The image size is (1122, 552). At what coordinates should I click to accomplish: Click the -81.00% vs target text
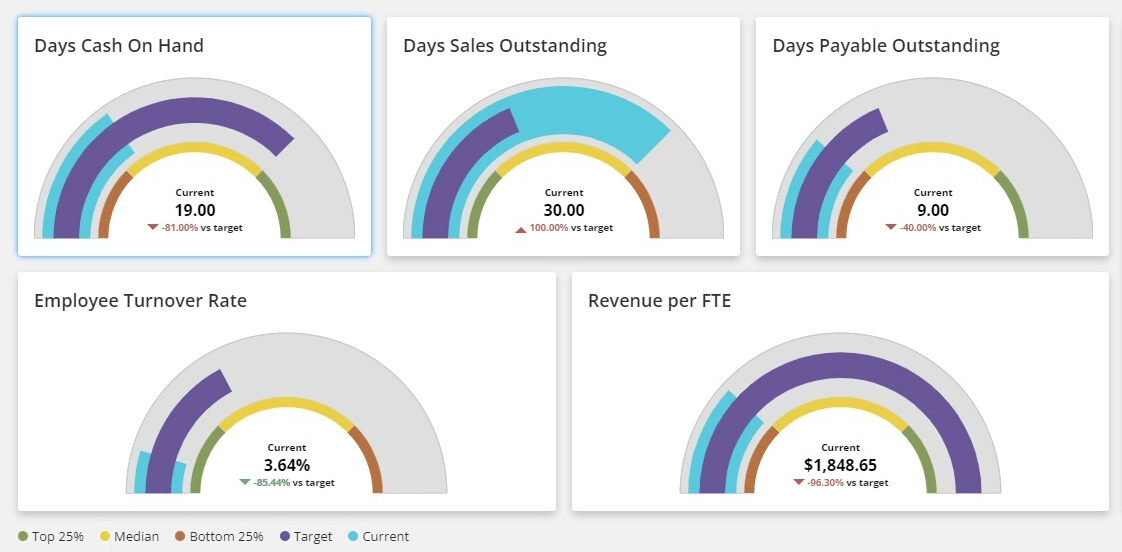(202, 228)
